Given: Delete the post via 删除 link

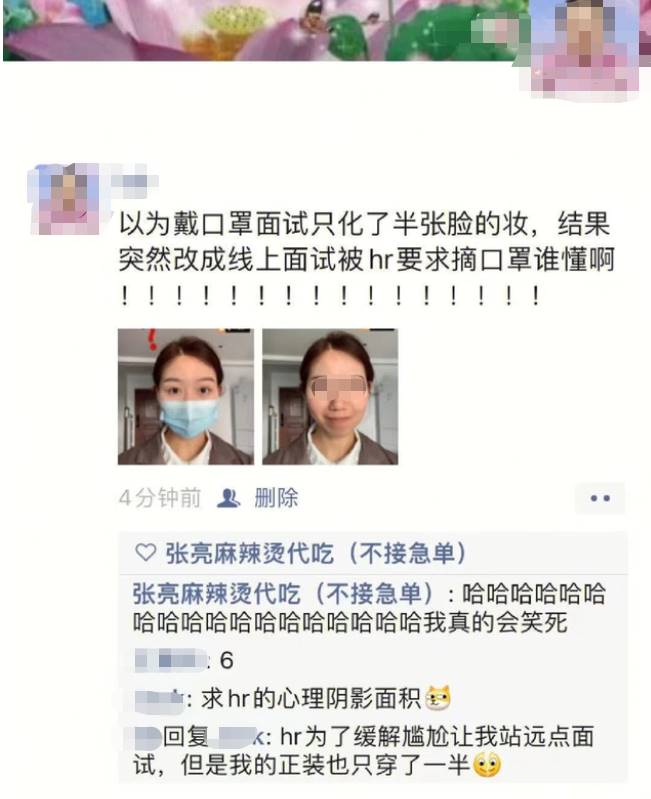Looking at the screenshot, I should 276,498.
